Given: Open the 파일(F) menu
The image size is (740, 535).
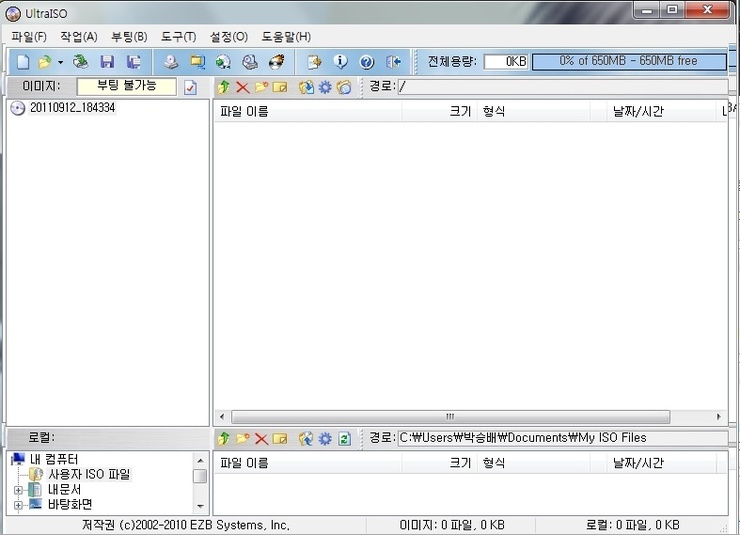Looking at the screenshot, I should (x=29, y=37).
